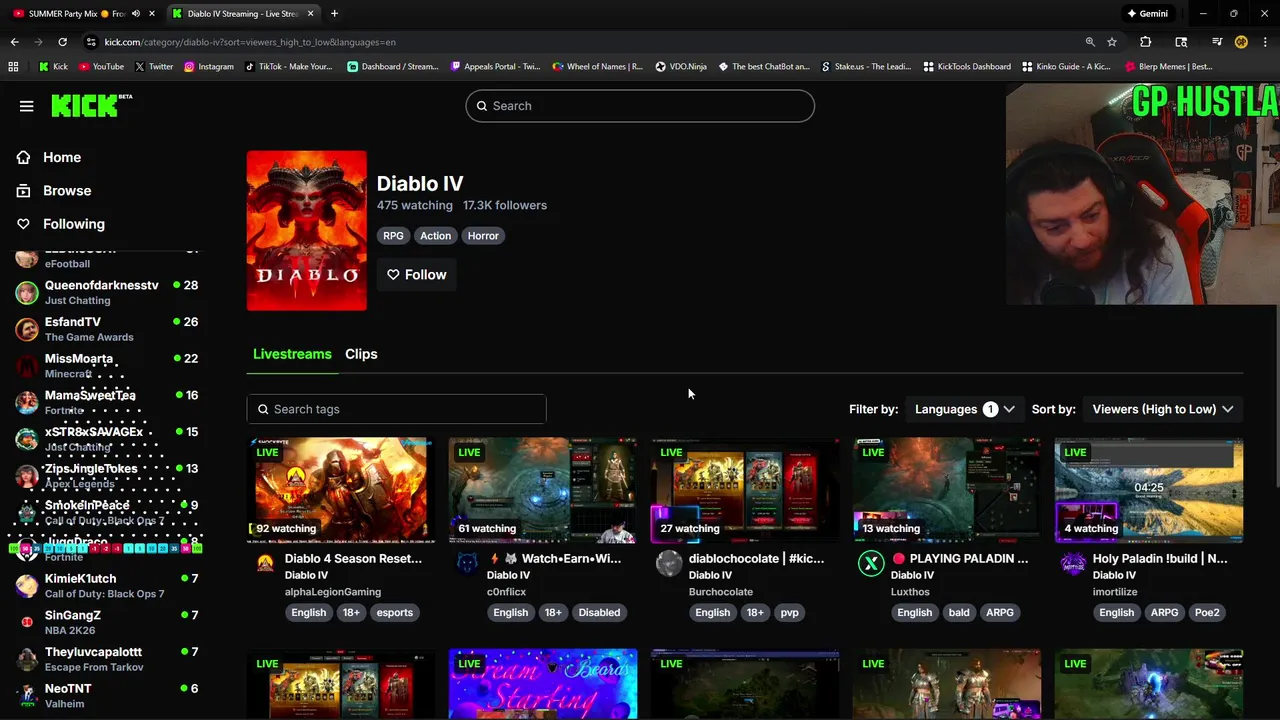Open EsfandTV channel in sidebar
Viewport: 1280px width, 720px height.
108,329
